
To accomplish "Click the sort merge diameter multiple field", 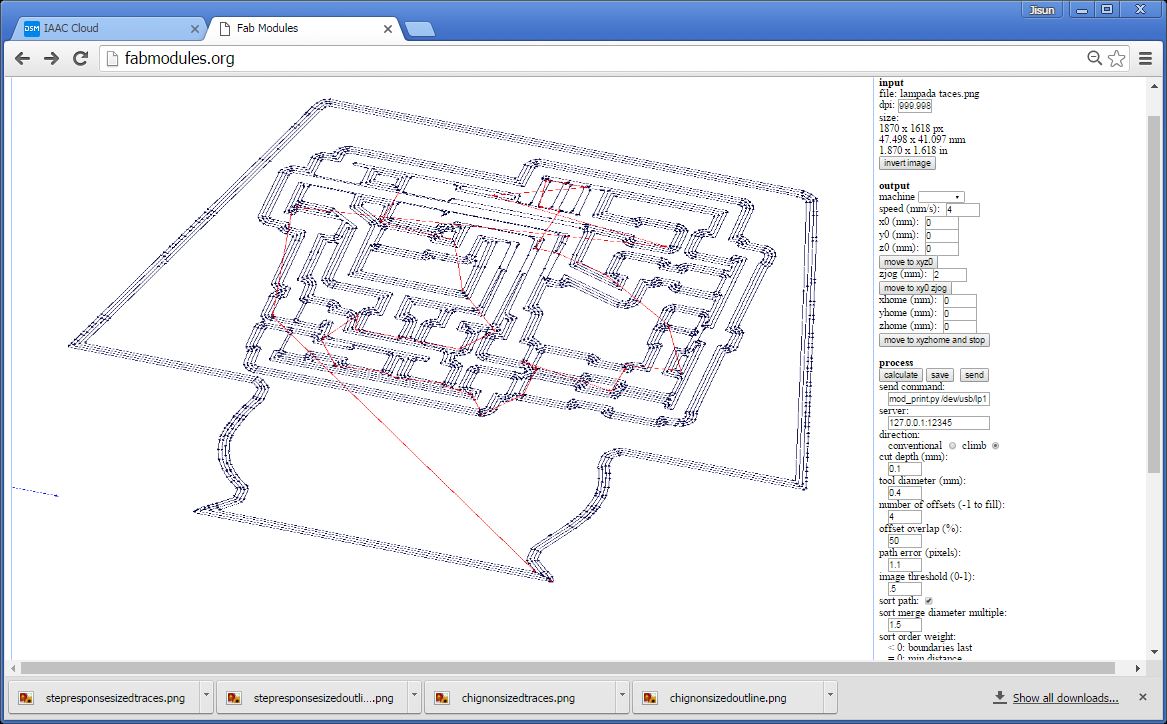I will pos(905,625).
